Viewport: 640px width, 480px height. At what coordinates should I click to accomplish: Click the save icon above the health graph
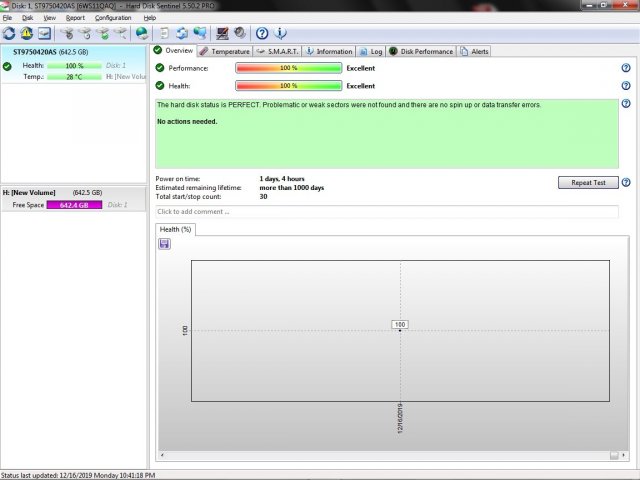click(x=164, y=244)
